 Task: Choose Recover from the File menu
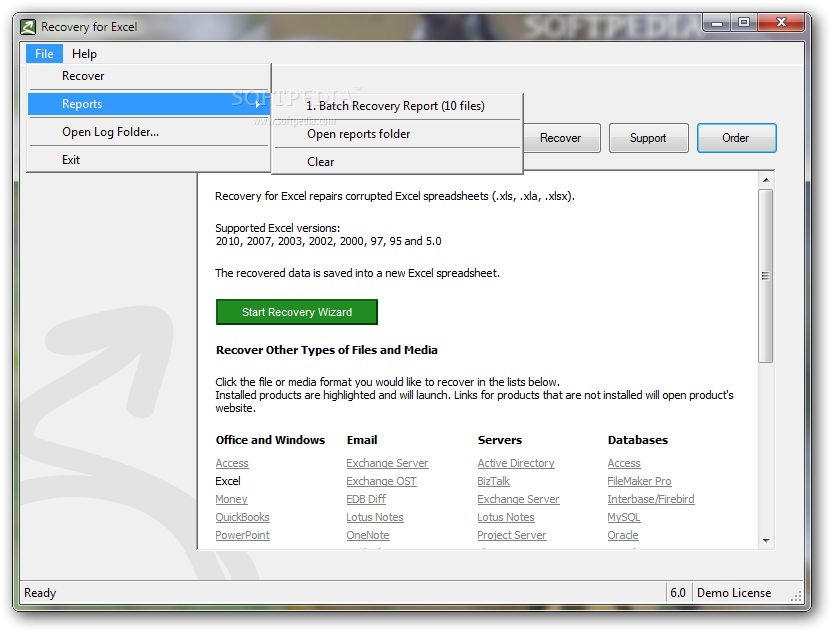[149, 76]
